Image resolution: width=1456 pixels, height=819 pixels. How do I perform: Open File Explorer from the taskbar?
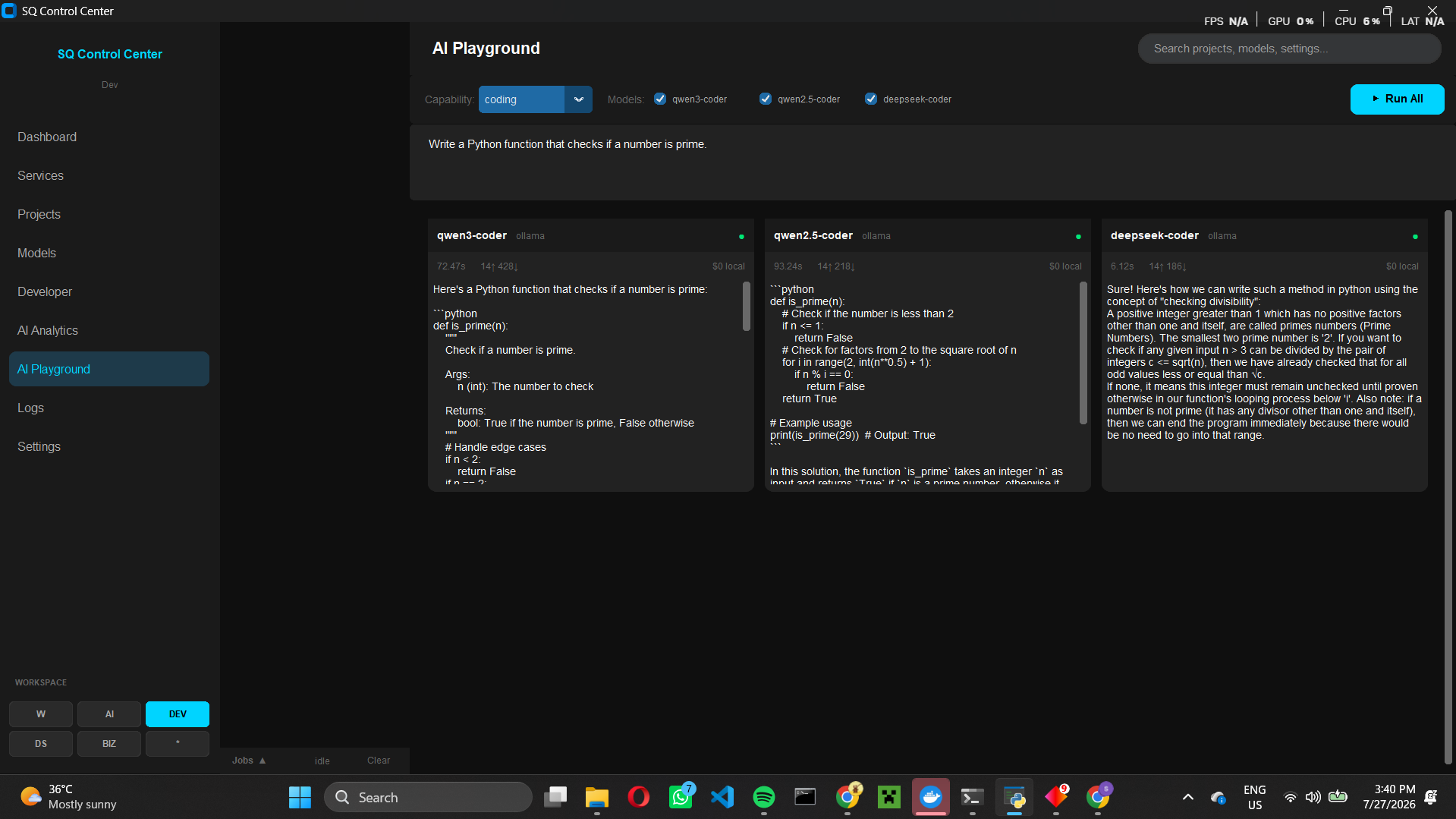[597, 797]
